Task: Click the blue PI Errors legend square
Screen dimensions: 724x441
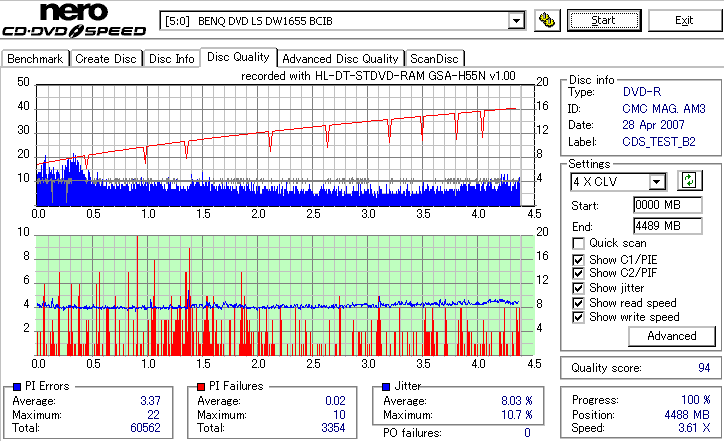Action: (x=17, y=387)
